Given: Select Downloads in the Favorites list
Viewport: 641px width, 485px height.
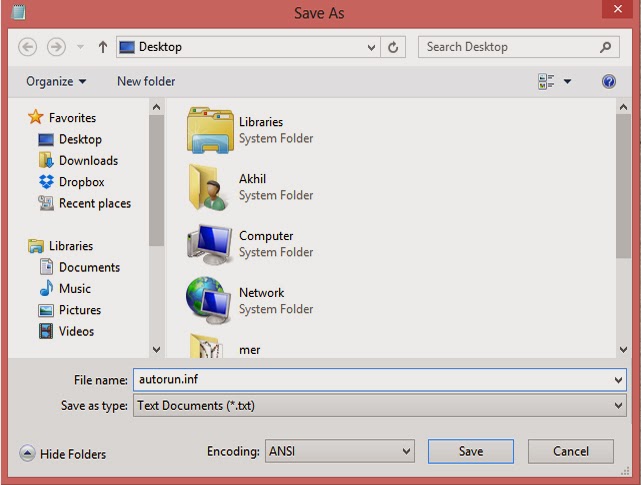Looking at the screenshot, I should tap(88, 161).
